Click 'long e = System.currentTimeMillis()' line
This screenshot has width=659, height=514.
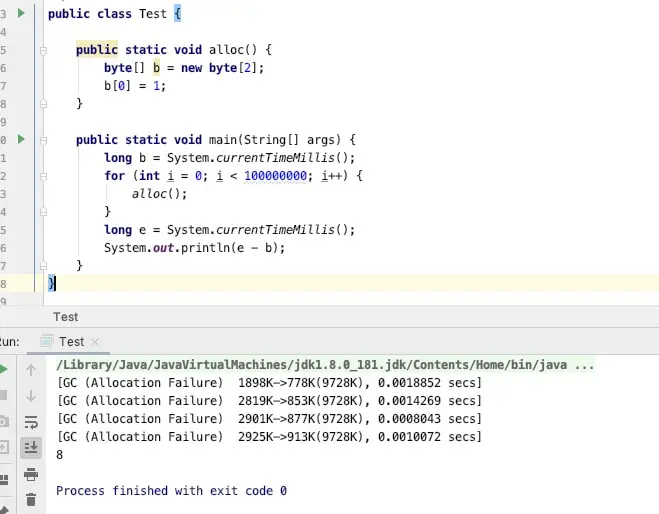[x=229, y=230]
